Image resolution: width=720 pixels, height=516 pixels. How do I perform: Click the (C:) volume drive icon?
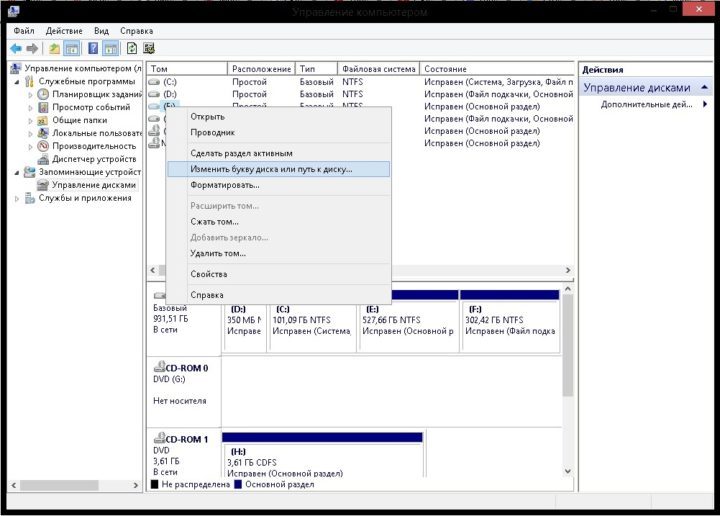tap(154, 82)
